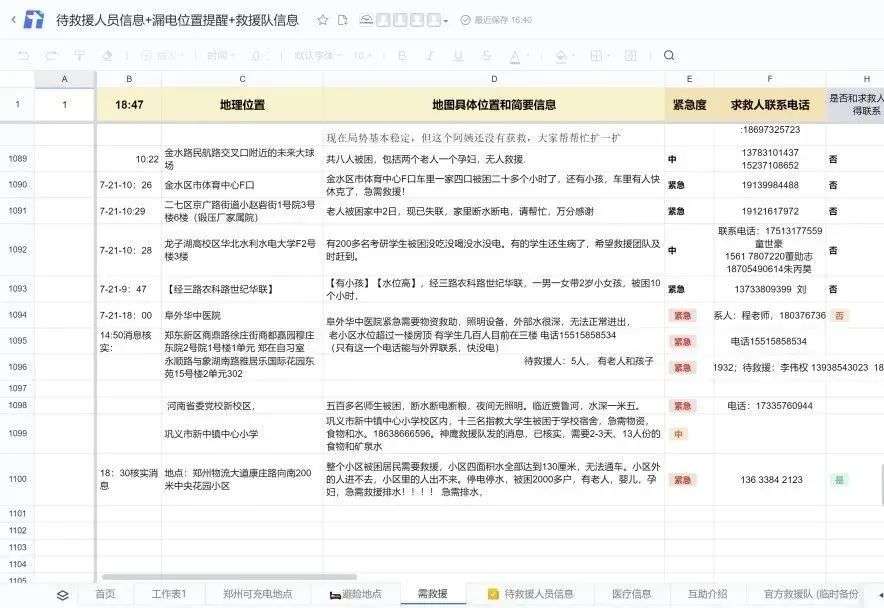Select the 需救援 sheet tab
The width and height of the screenshot is (884, 608).
point(432,593)
